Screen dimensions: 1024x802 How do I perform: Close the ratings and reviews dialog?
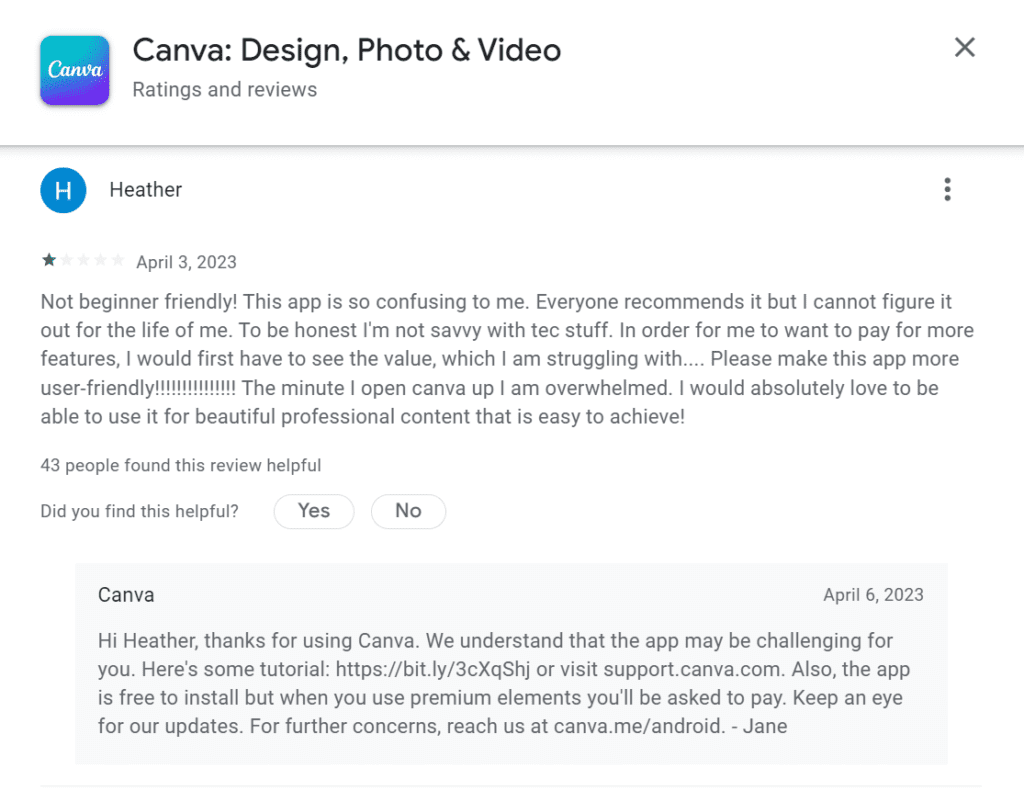point(964,47)
